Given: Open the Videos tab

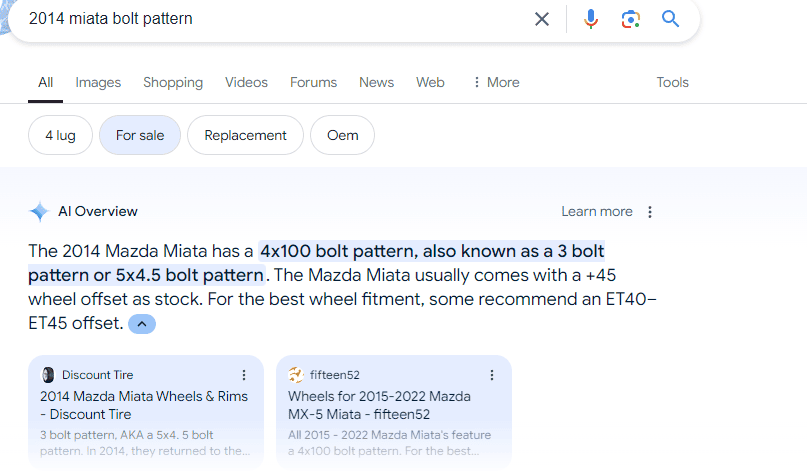Looking at the screenshot, I should coord(246,82).
